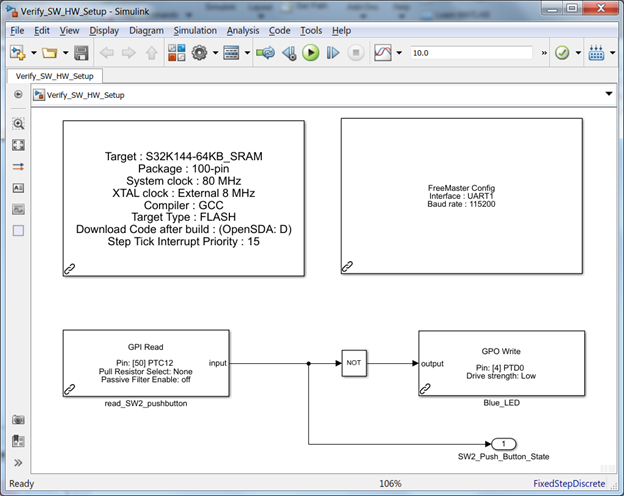Image resolution: width=624 pixels, height=496 pixels.
Task: Expand dropdown arrow next to New Model
Action: (x=34, y=53)
